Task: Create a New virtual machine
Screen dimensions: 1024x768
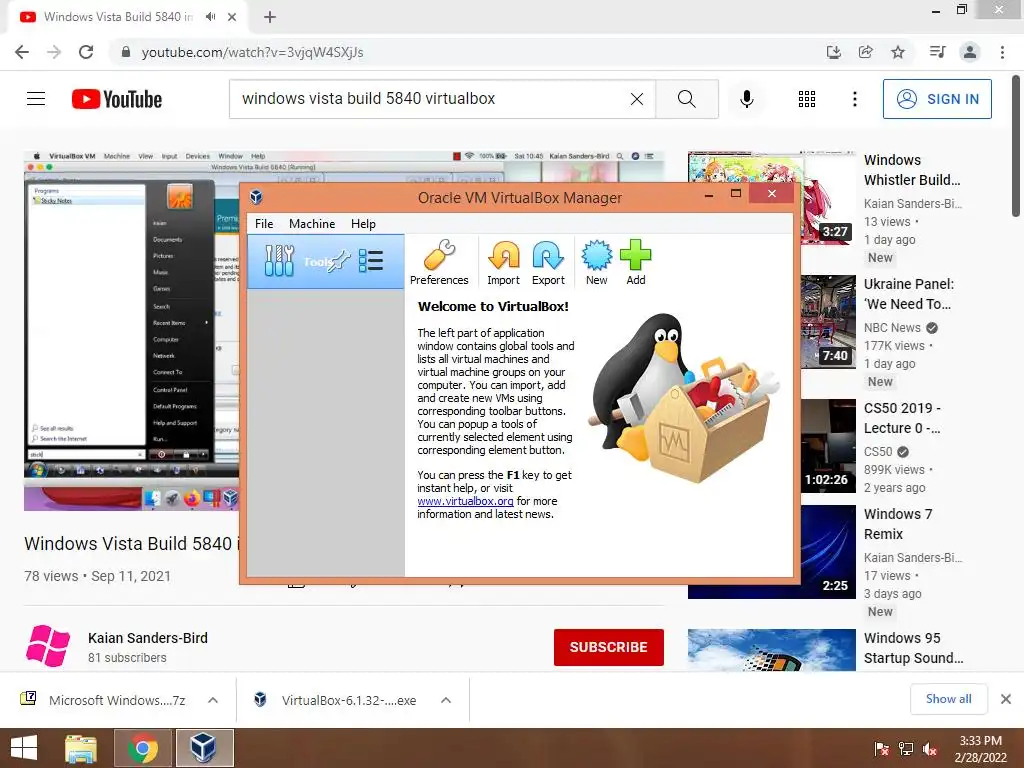Action: pyautogui.click(x=596, y=262)
